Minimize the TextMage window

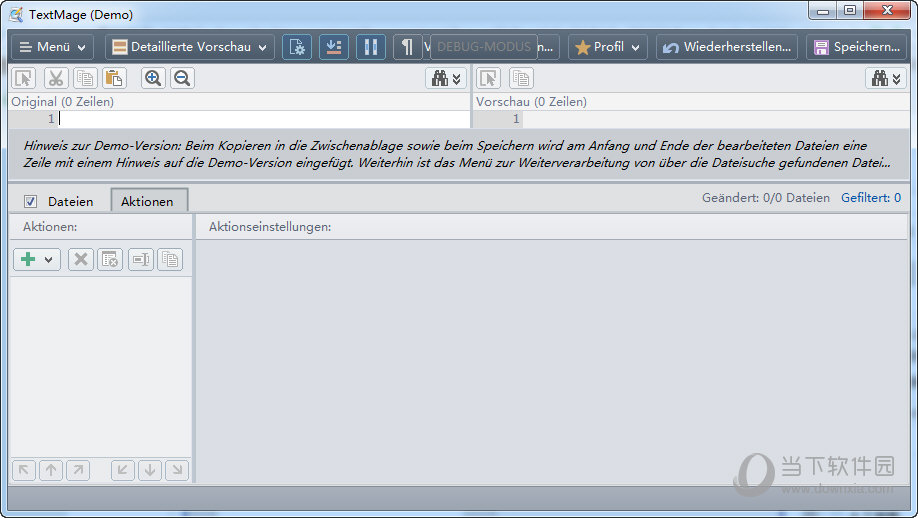[x=823, y=11]
